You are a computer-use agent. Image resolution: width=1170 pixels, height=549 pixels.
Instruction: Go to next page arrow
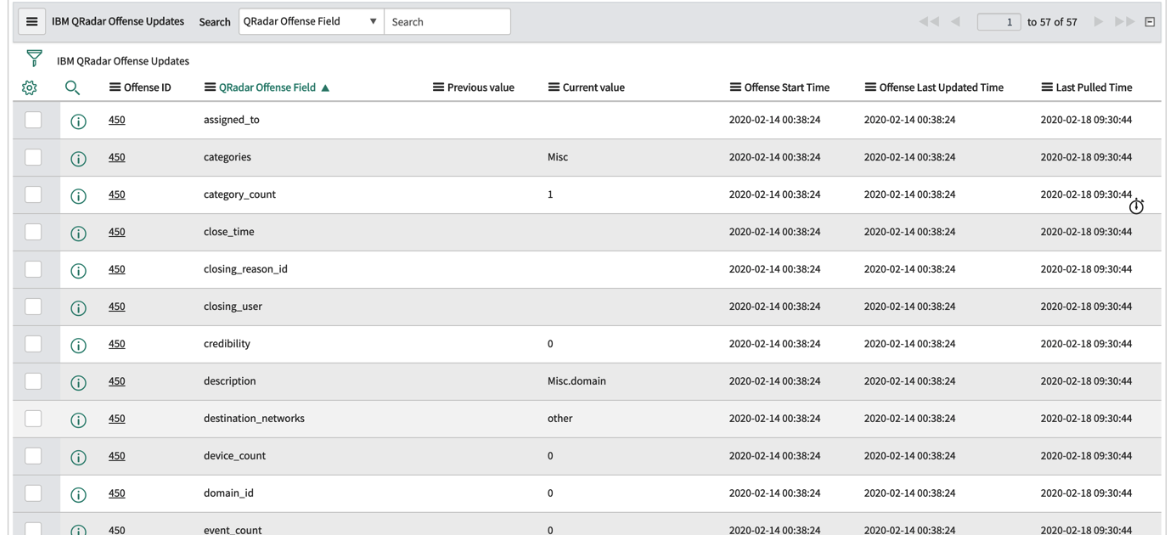click(1098, 22)
